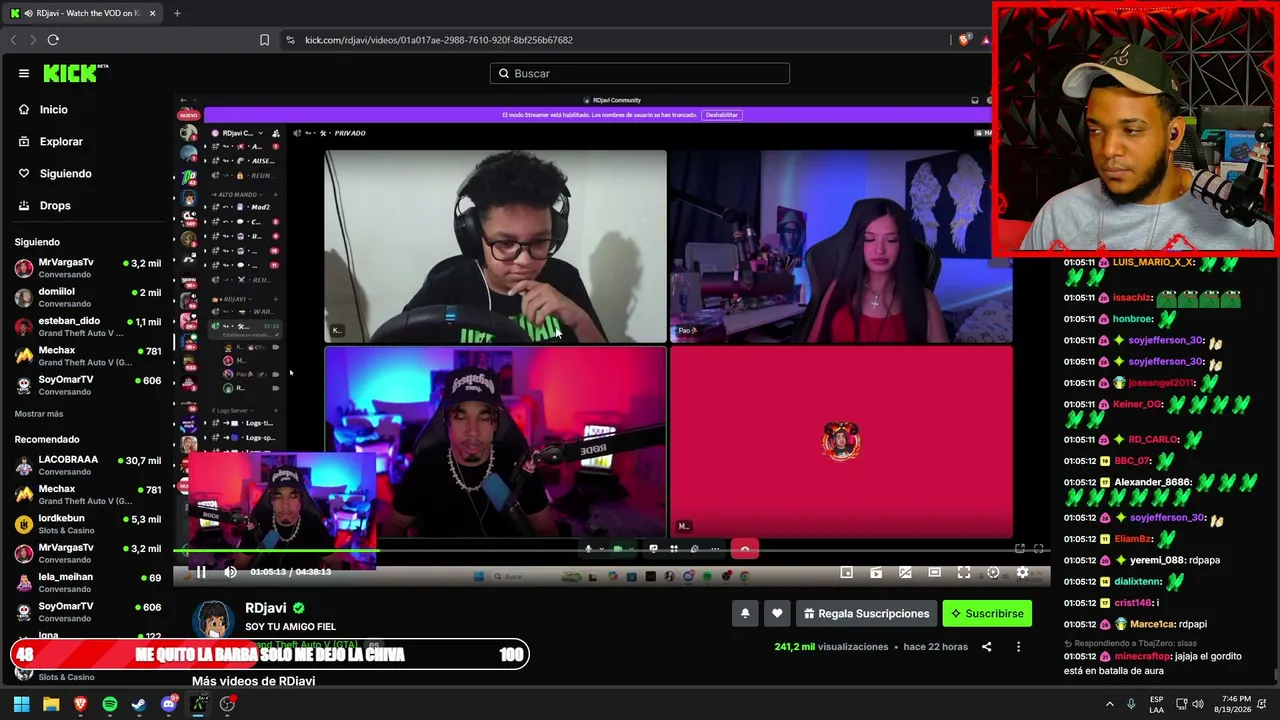Follow RDjavi with the heart button

tap(777, 614)
